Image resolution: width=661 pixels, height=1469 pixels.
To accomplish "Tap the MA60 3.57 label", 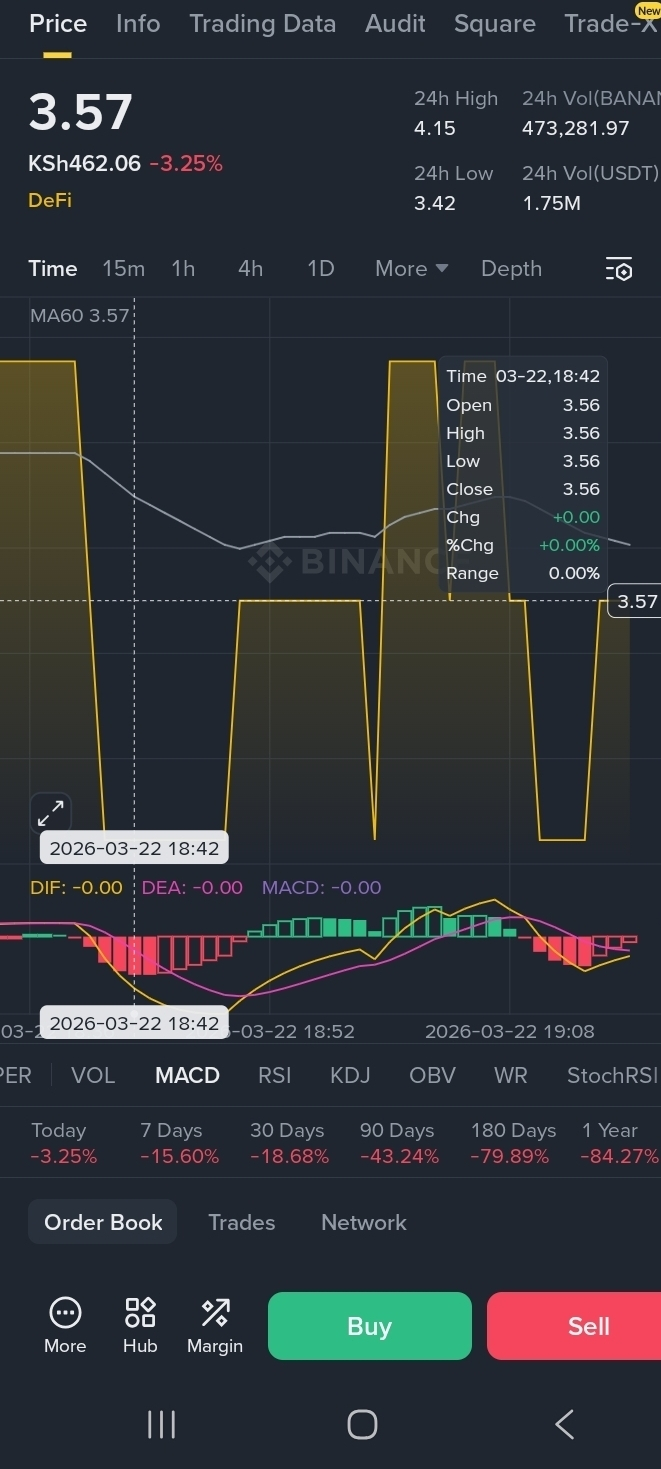I will [80, 316].
